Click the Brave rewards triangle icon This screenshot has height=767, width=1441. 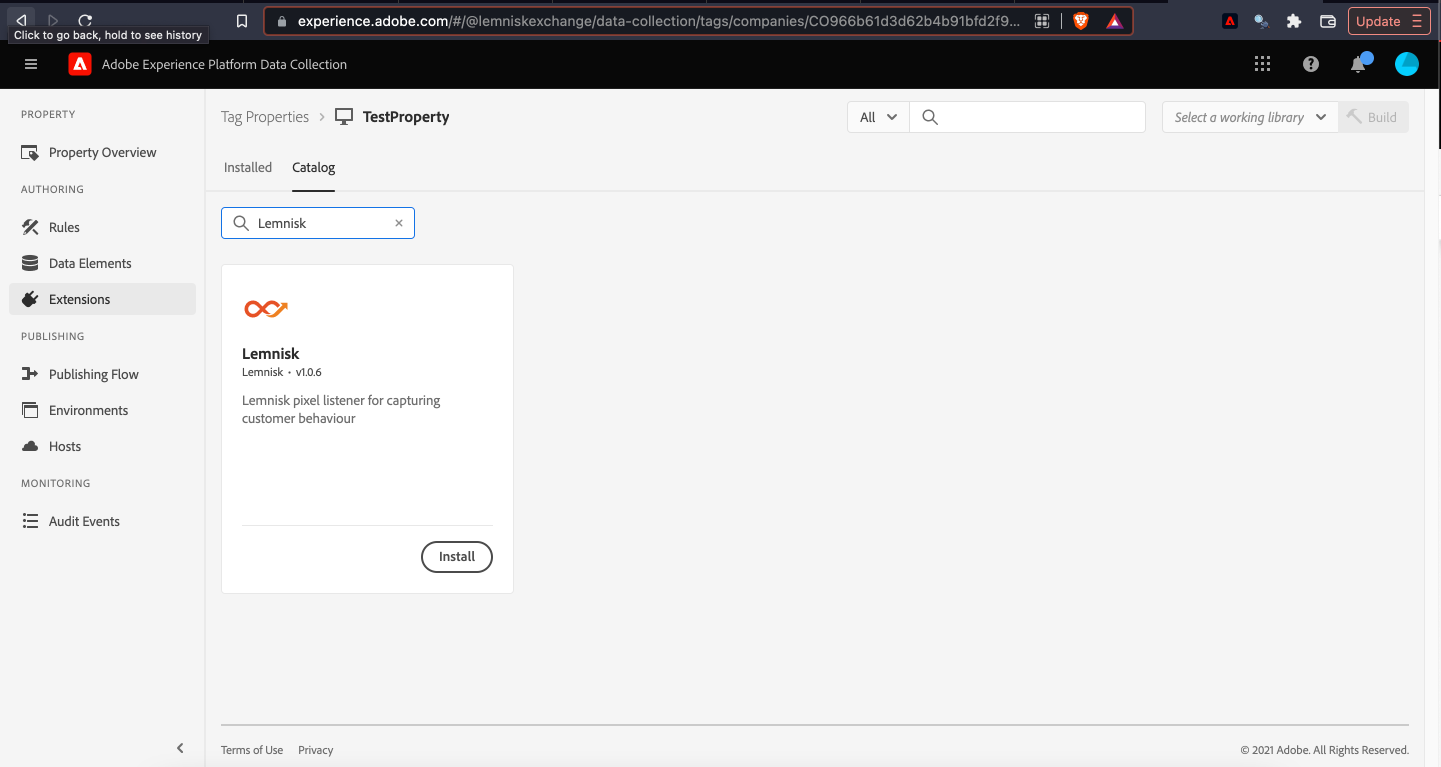(1114, 20)
